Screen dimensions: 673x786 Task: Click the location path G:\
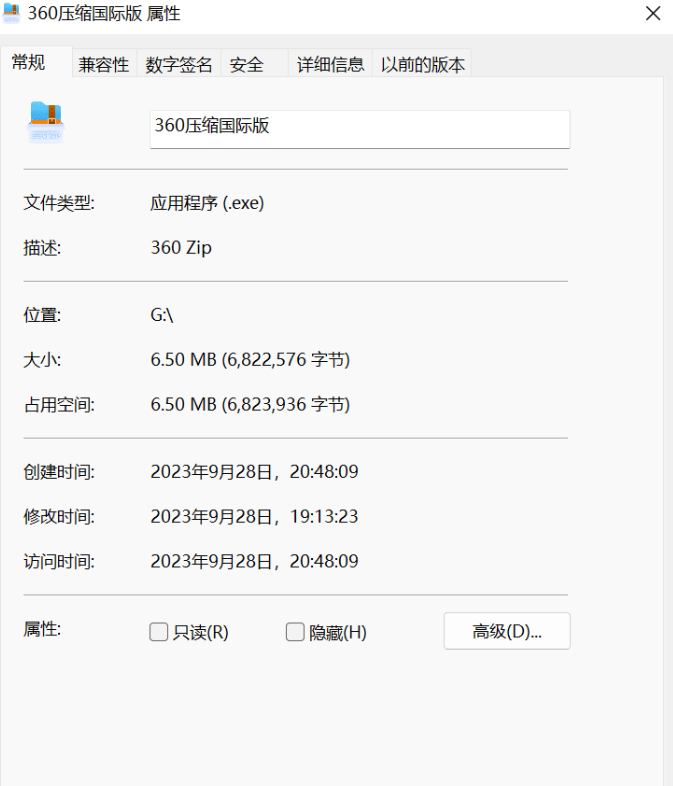[x=162, y=315]
